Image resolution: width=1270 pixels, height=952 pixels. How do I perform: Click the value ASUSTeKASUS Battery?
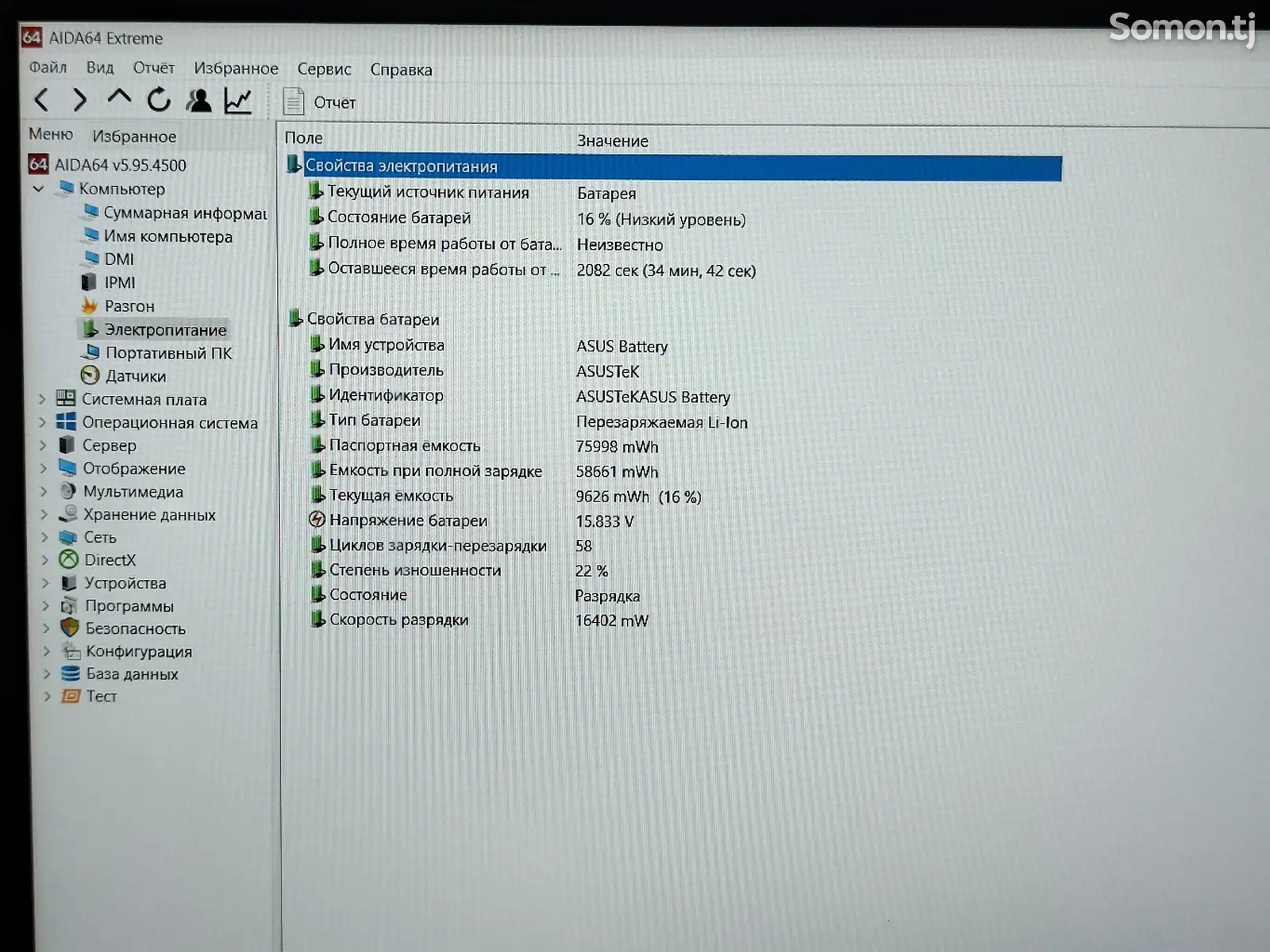[652, 397]
